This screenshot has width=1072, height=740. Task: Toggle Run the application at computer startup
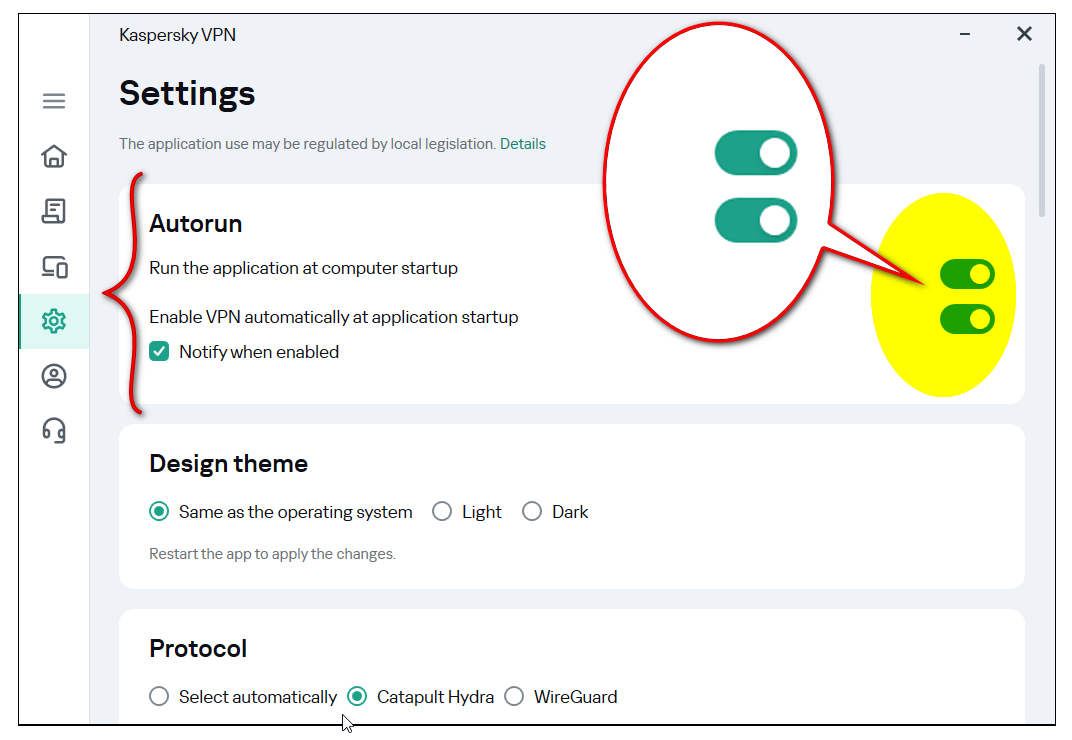(x=967, y=273)
